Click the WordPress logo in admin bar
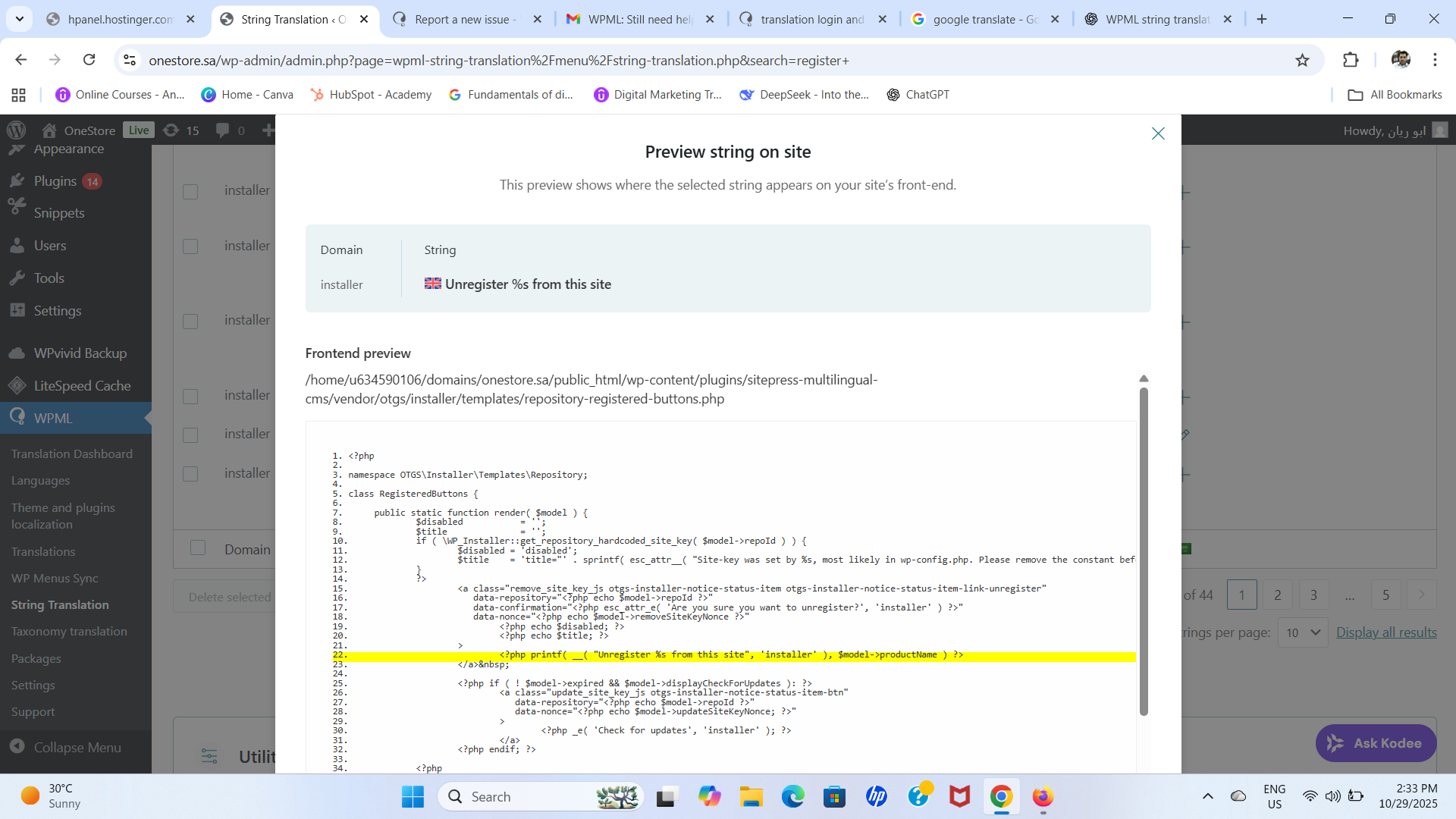 click(x=17, y=130)
